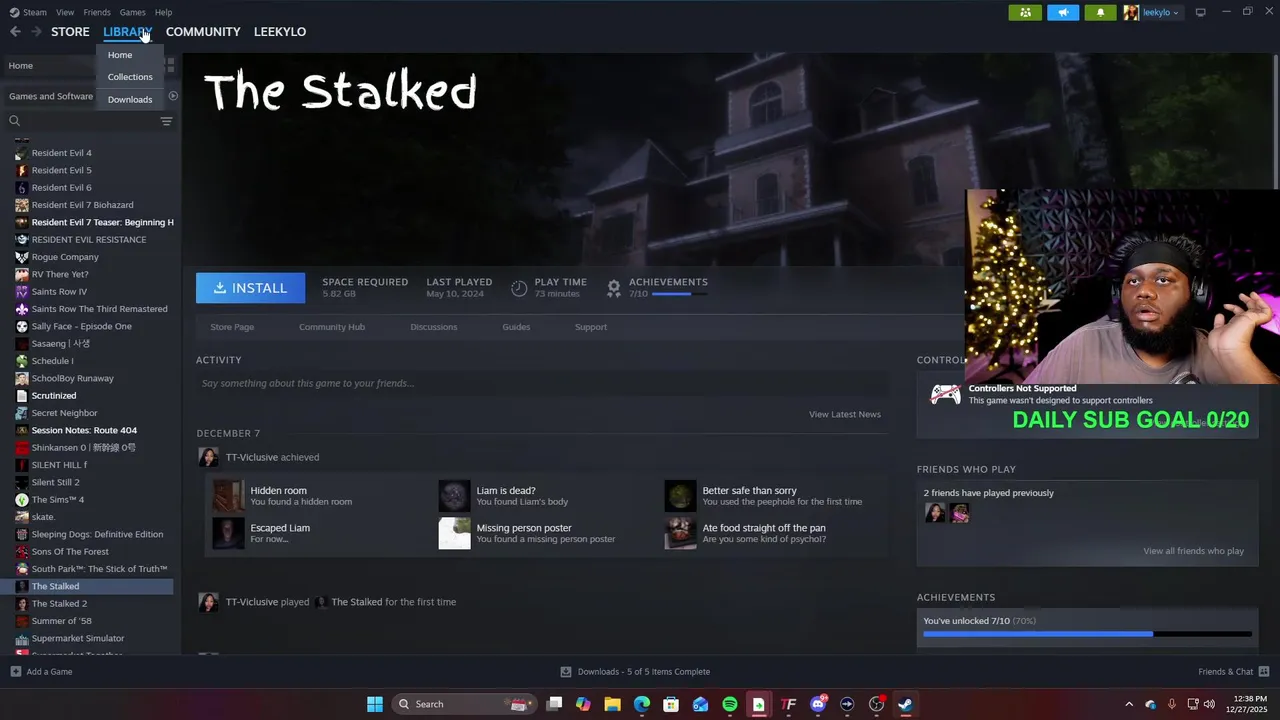
Task: Click the Hidden room achievement icon
Action: (228, 496)
